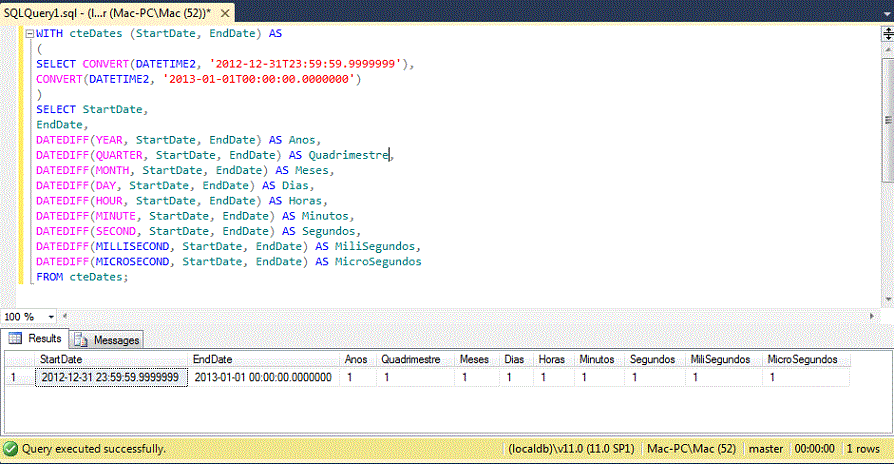Image resolution: width=894 pixels, height=464 pixels.
Task: Click the Dias column header
Action: click(x=517, y=360)
